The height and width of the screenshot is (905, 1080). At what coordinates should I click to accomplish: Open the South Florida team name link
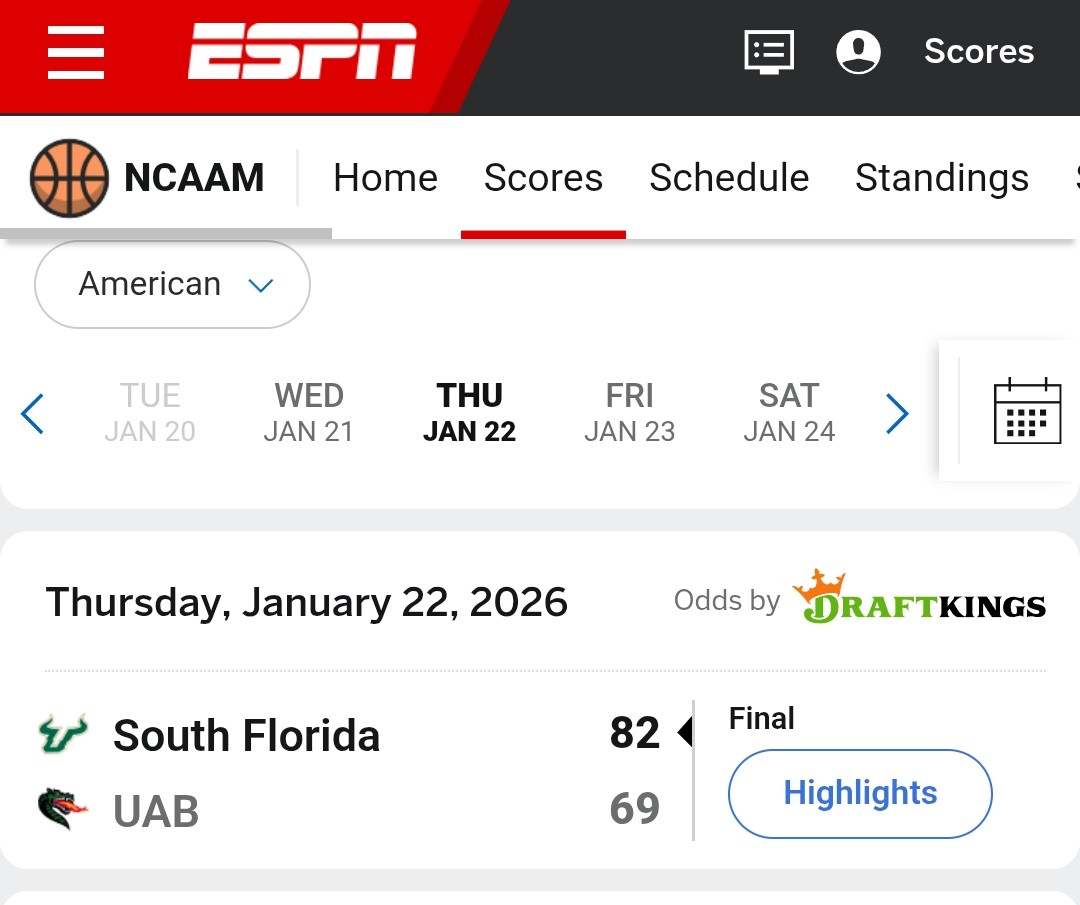click(246, 736)
